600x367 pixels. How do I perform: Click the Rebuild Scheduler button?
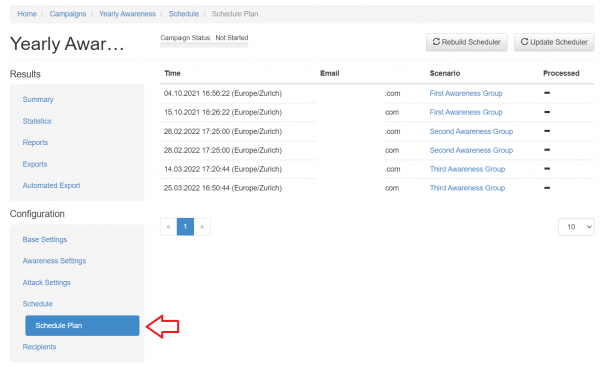coord(466,42)
